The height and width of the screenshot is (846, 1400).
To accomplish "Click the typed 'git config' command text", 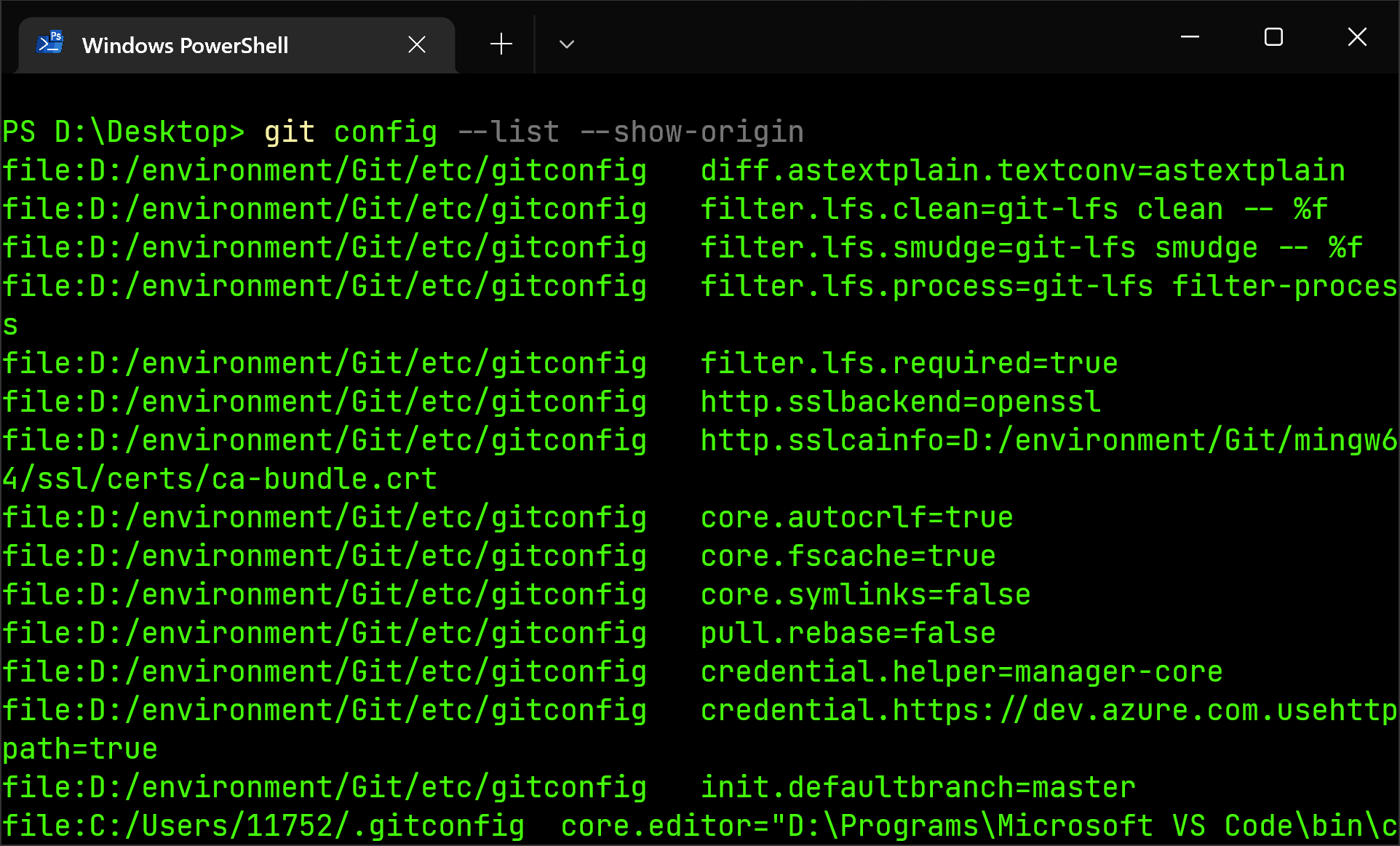I will (350, 132).
